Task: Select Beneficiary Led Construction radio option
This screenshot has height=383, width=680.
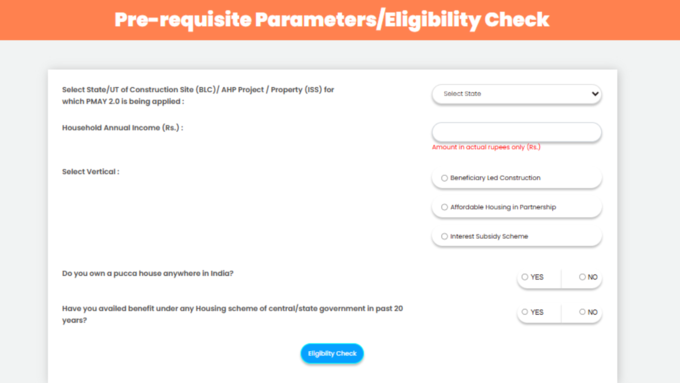Action: coord(444,178)
